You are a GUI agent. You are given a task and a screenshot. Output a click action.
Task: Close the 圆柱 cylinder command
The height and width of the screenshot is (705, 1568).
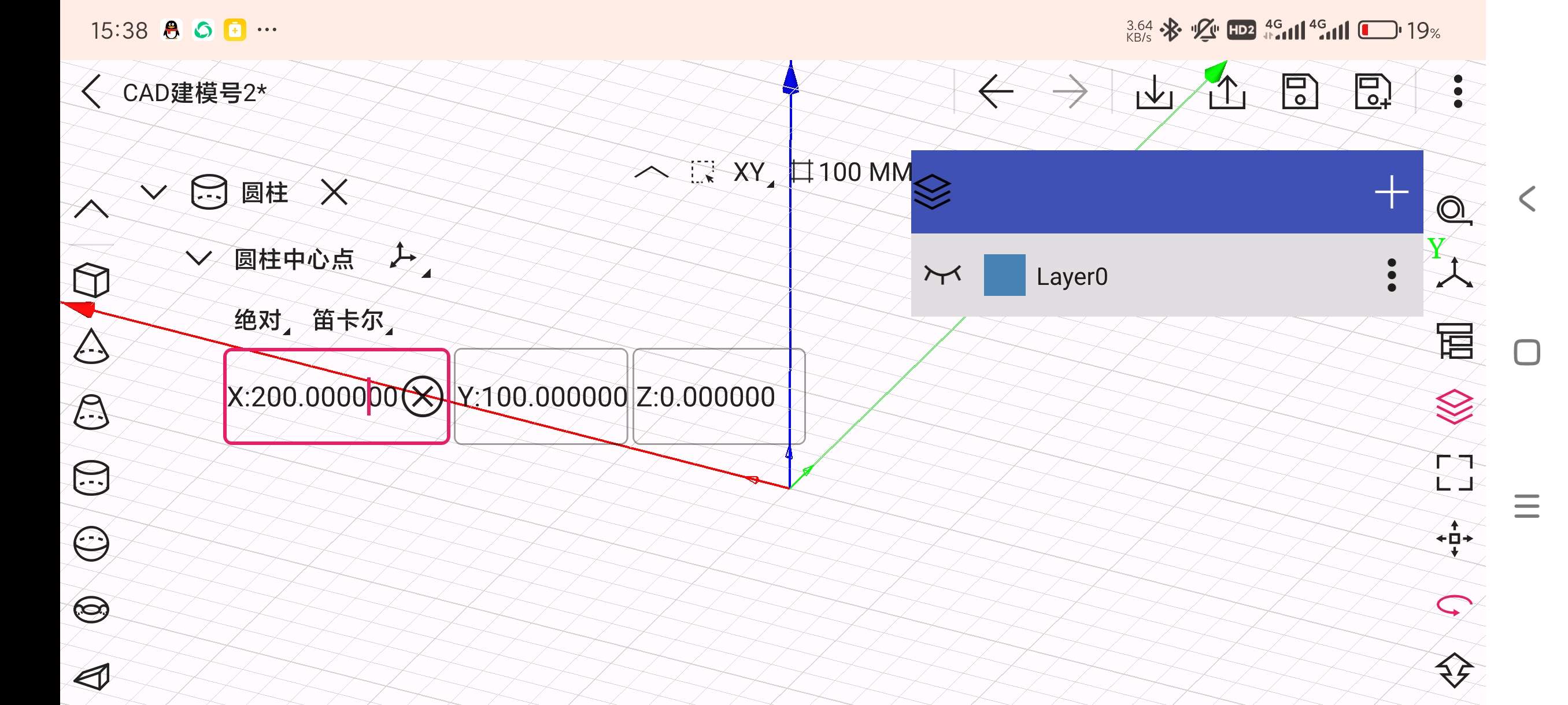(334, 192)
